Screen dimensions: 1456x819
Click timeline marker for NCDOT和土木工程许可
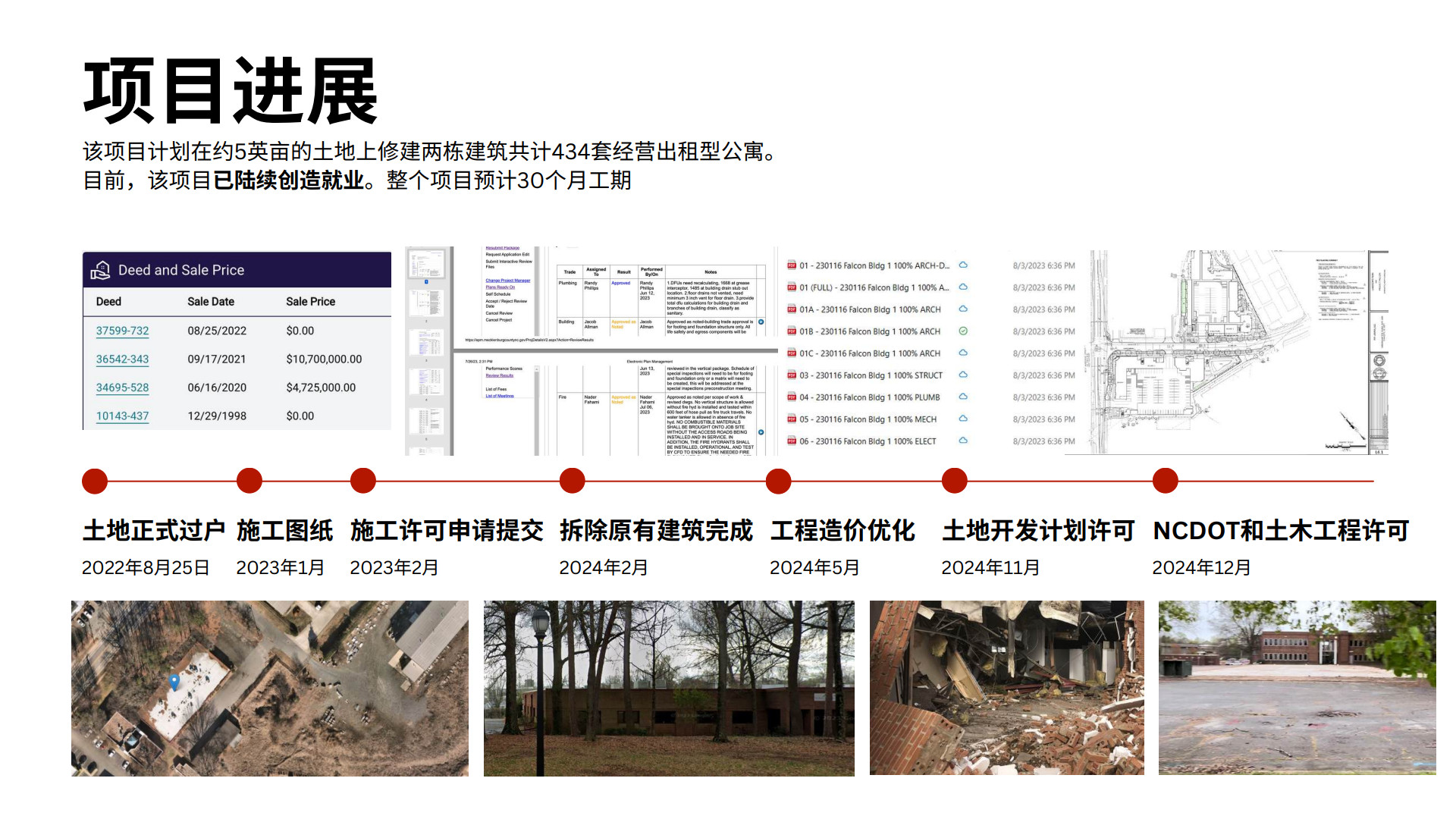(1166, 481)
